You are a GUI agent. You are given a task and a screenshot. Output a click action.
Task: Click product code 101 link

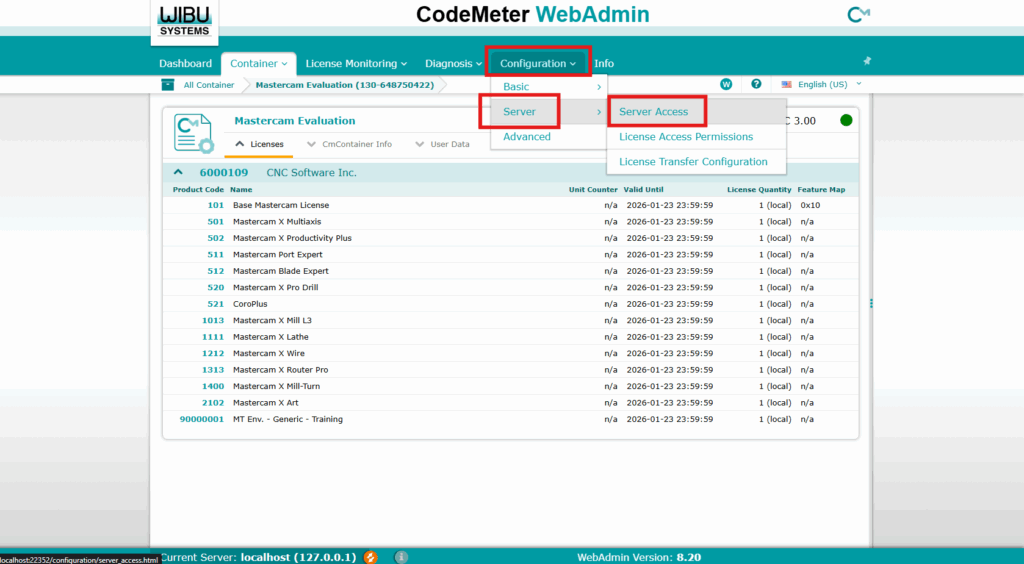(x=216, y=205)
